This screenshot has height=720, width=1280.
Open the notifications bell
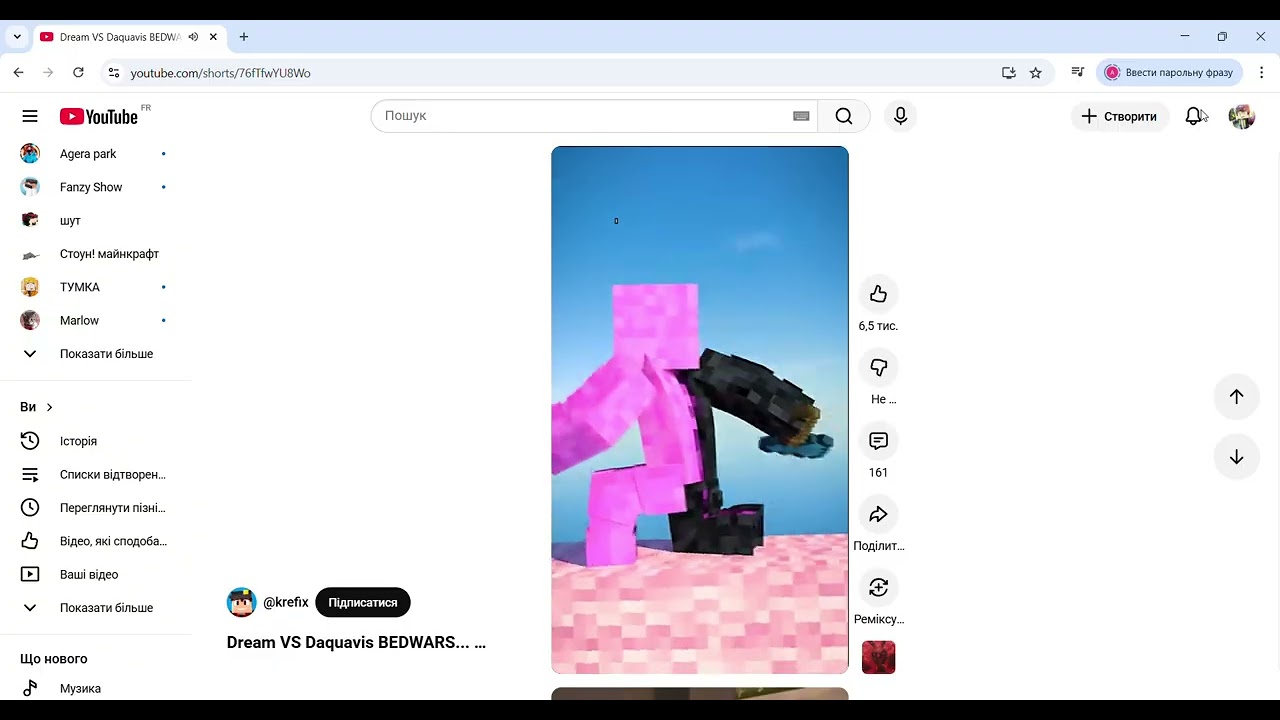[x=1194, y=116]
